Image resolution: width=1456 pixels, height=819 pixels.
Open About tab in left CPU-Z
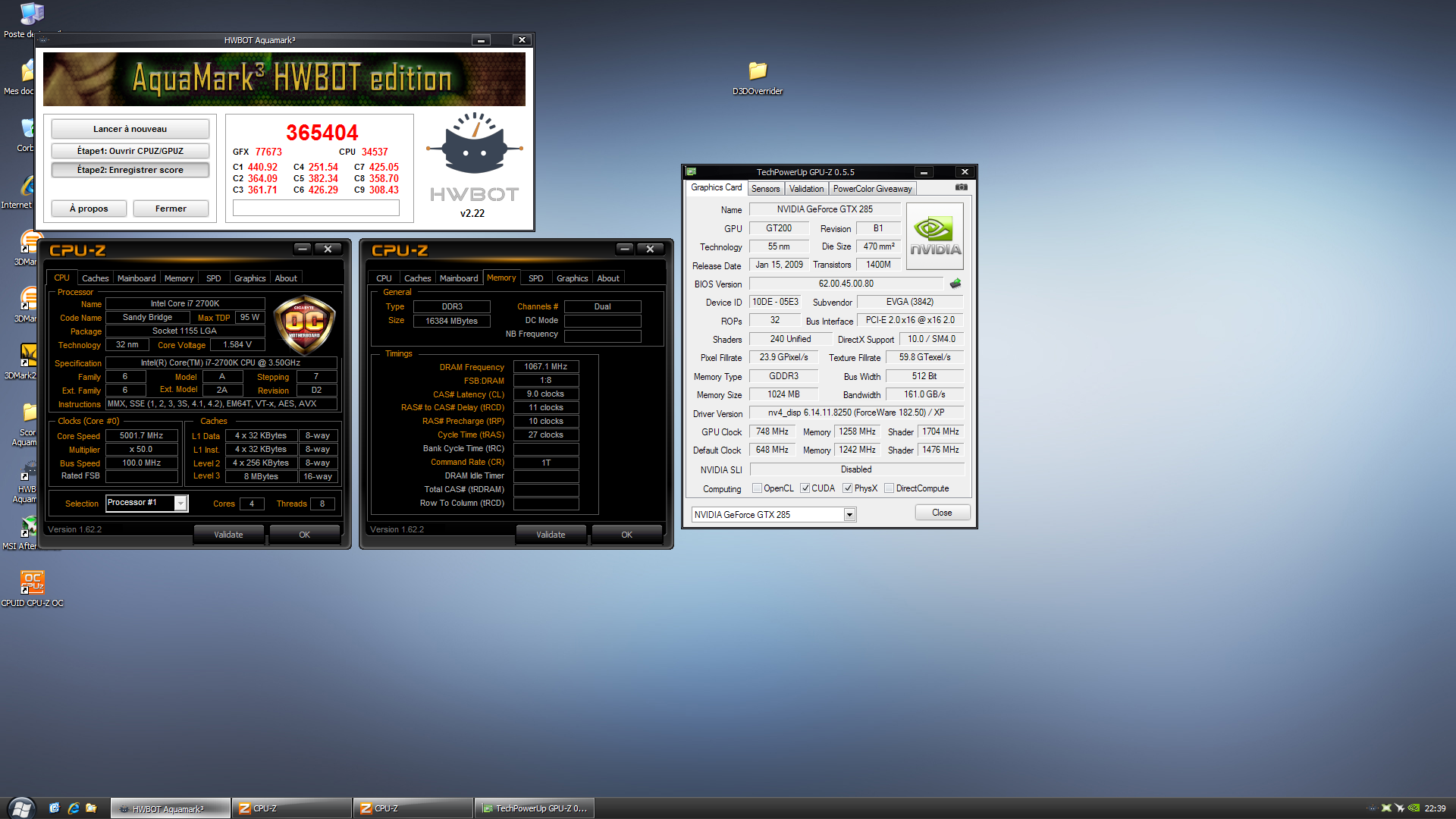tap(286, 278)
